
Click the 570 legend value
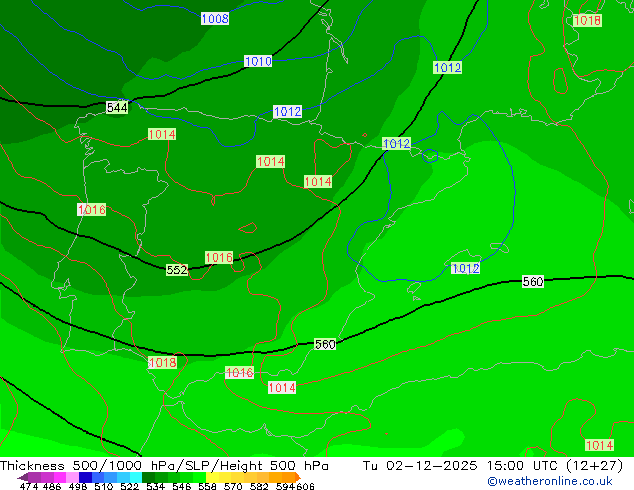click(x=233, y=486)
